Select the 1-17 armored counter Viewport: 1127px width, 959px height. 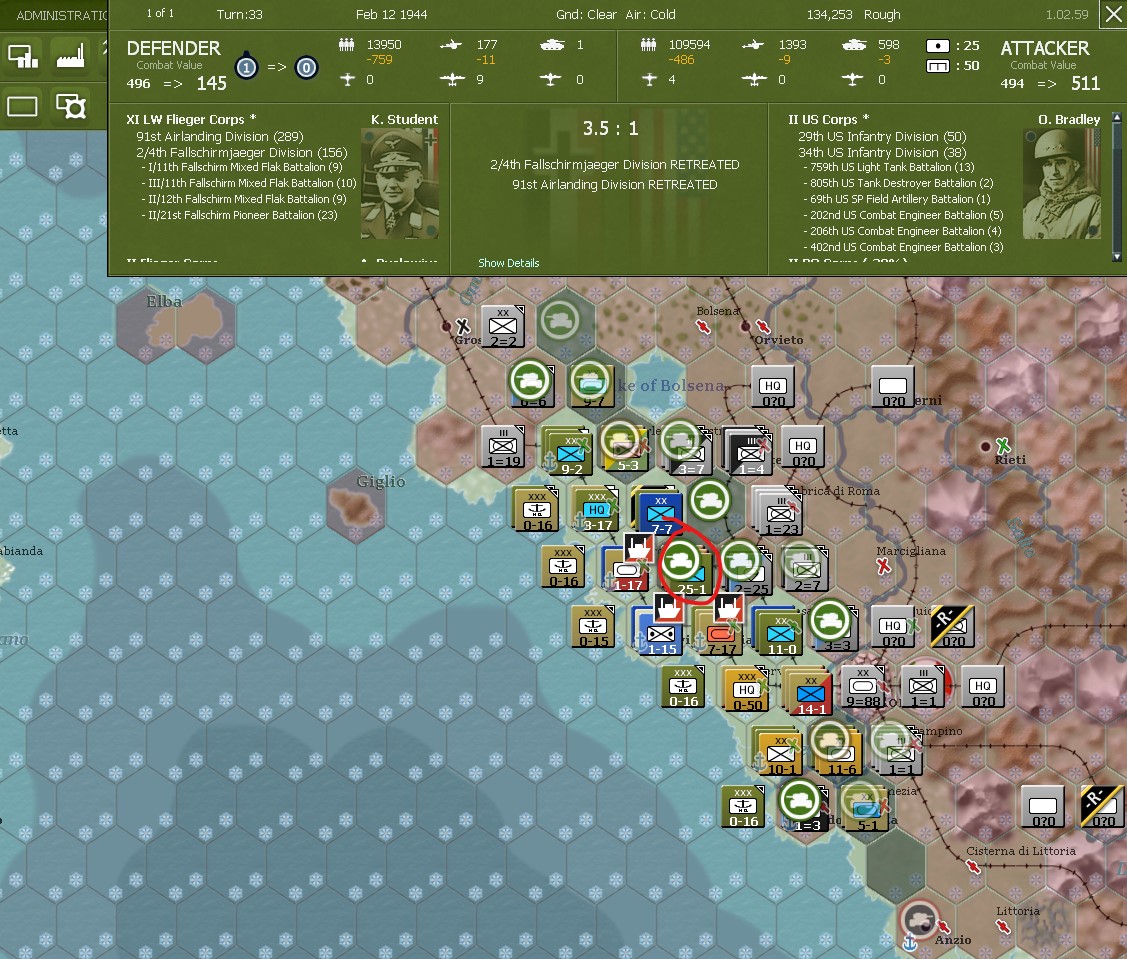pos(627,570)
